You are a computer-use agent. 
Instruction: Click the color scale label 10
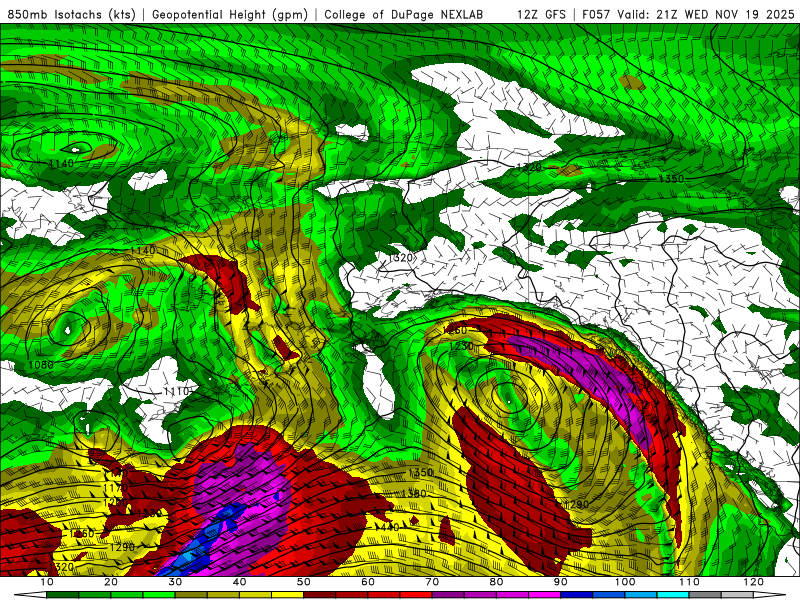[46, 582]
